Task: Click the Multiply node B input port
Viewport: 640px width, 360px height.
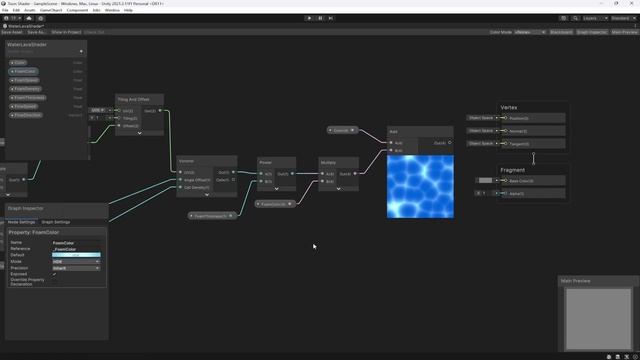Action: (x=322, y=181)
